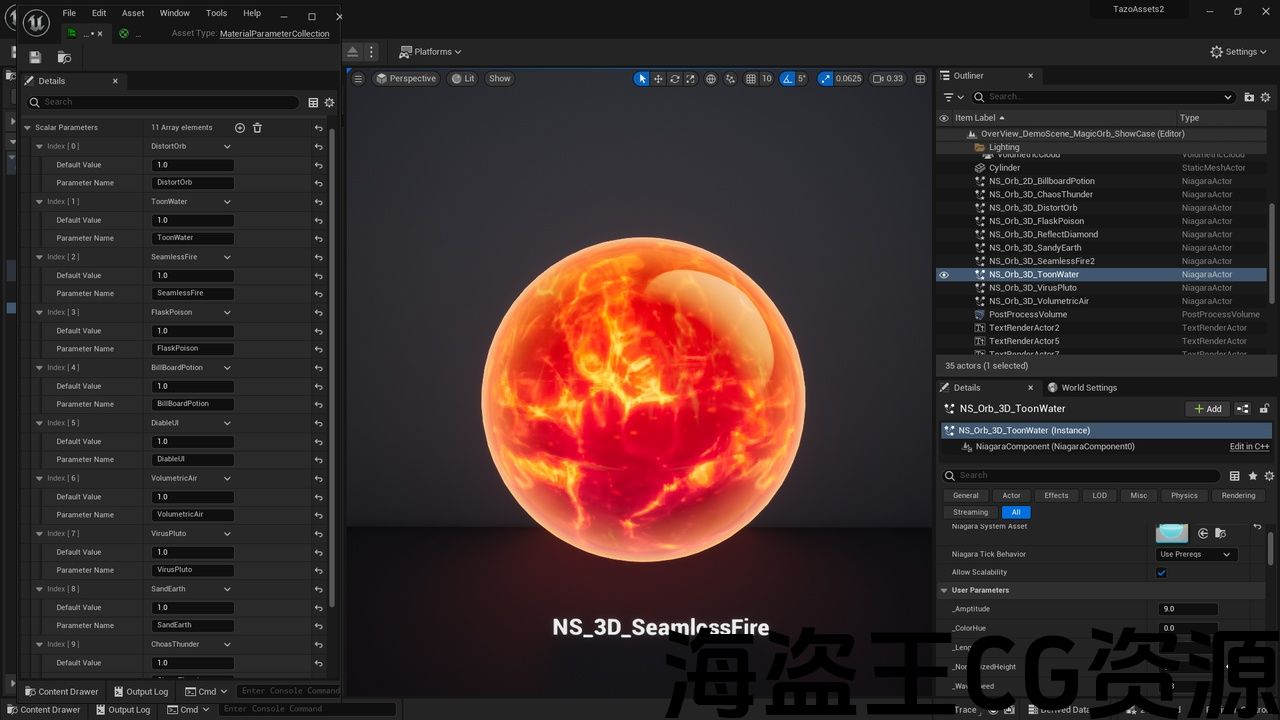
Task: Click the Add component button
Action: [x=1207, y=409]
